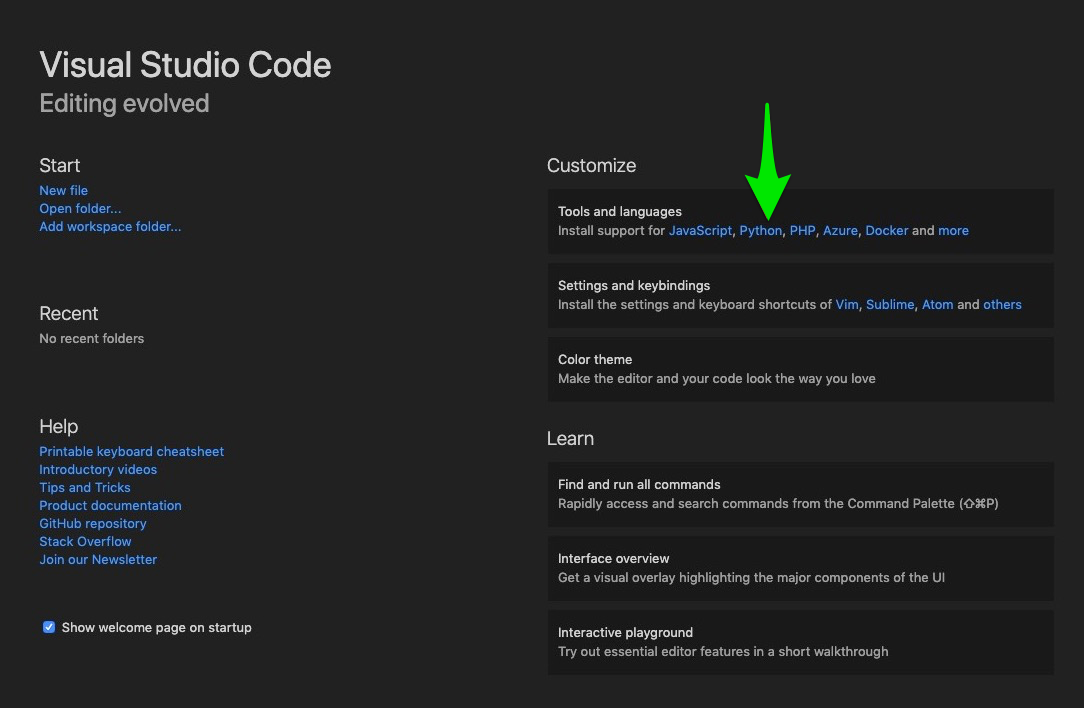Viewport: 1084px width, 708px height.
Task: Install Atom keybindings
Action: (937, 304)
